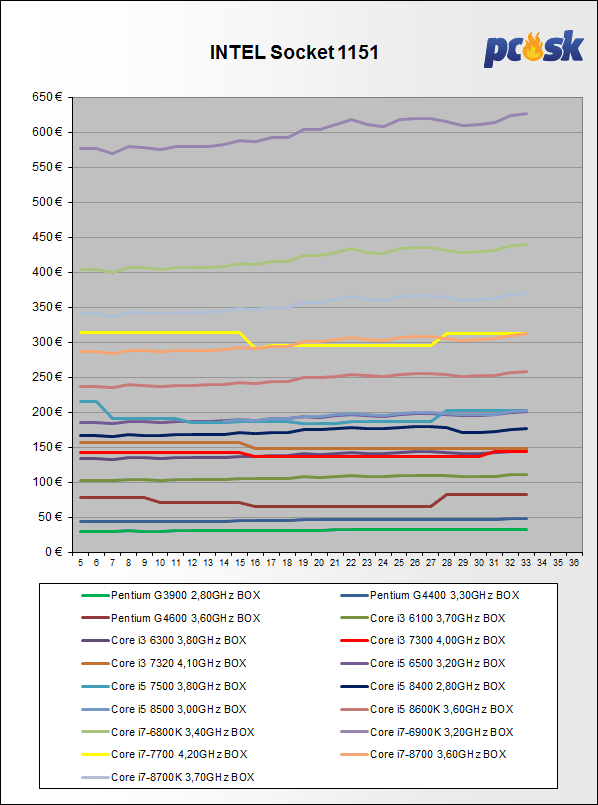Click the Core i7-8700 3,60GHz BOX legend entry
This screenshot has height=805, width=598.
click(x=423, y=754)
